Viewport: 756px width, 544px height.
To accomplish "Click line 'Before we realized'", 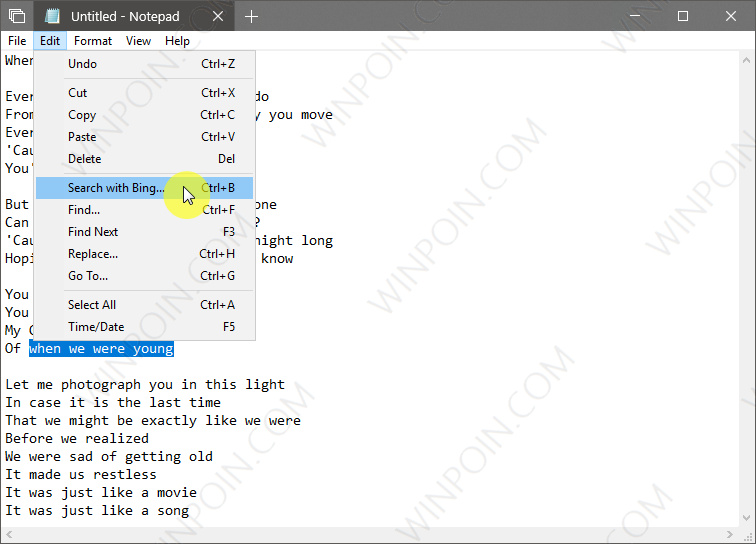I will (x=77, y=438).
